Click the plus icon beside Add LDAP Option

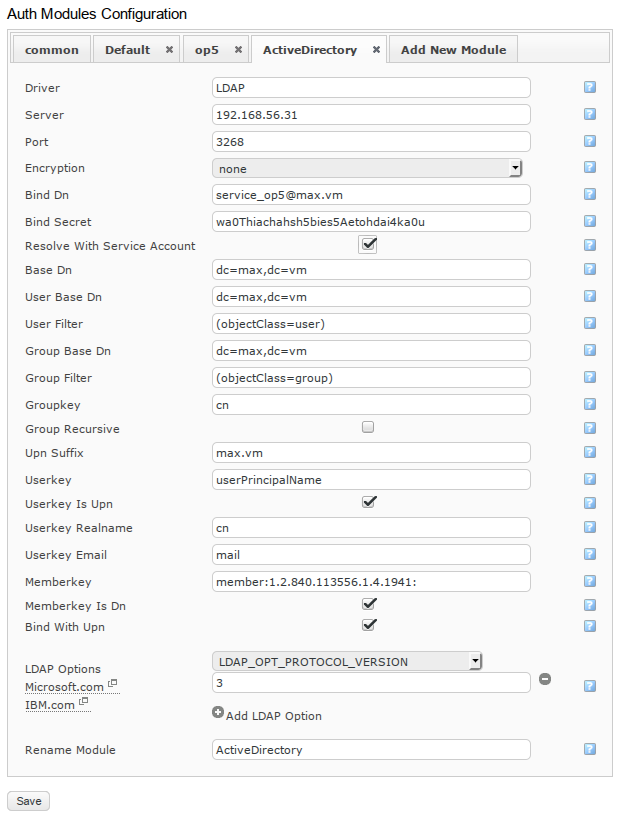coord(218,712)
